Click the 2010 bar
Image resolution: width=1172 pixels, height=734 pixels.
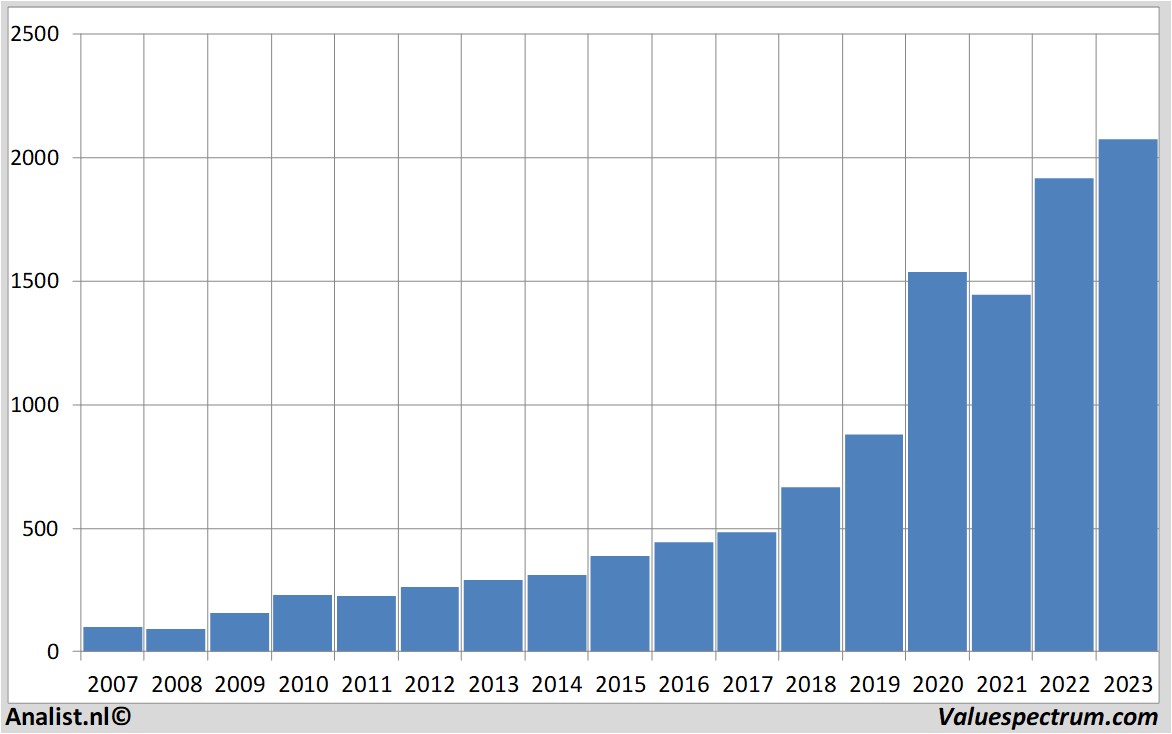[x=302, y=624]
